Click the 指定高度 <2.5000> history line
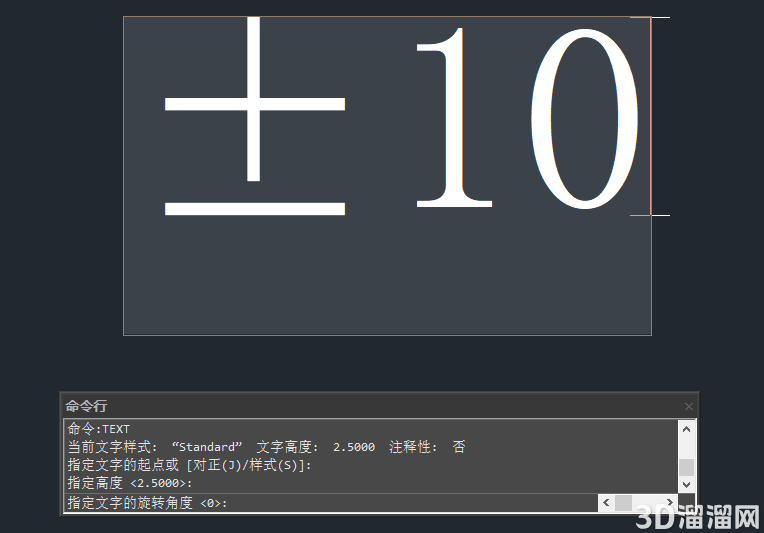764x533 pixels. [130, 483]
